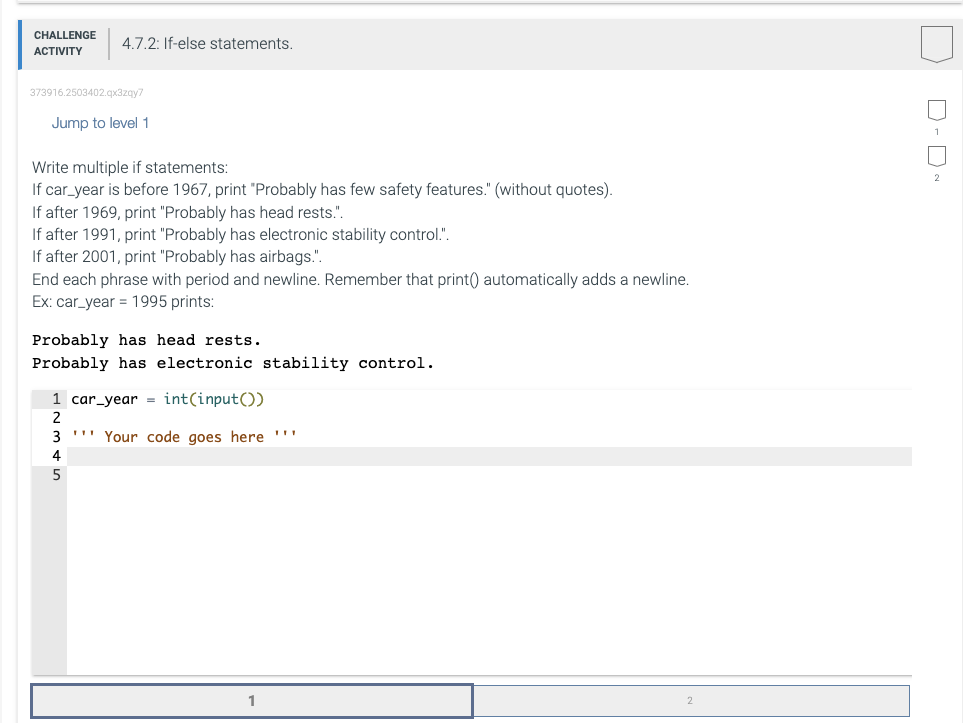This screenshot has height=723, width=963.
Task: Open the Jump to level 1 link
Action: 100,122
